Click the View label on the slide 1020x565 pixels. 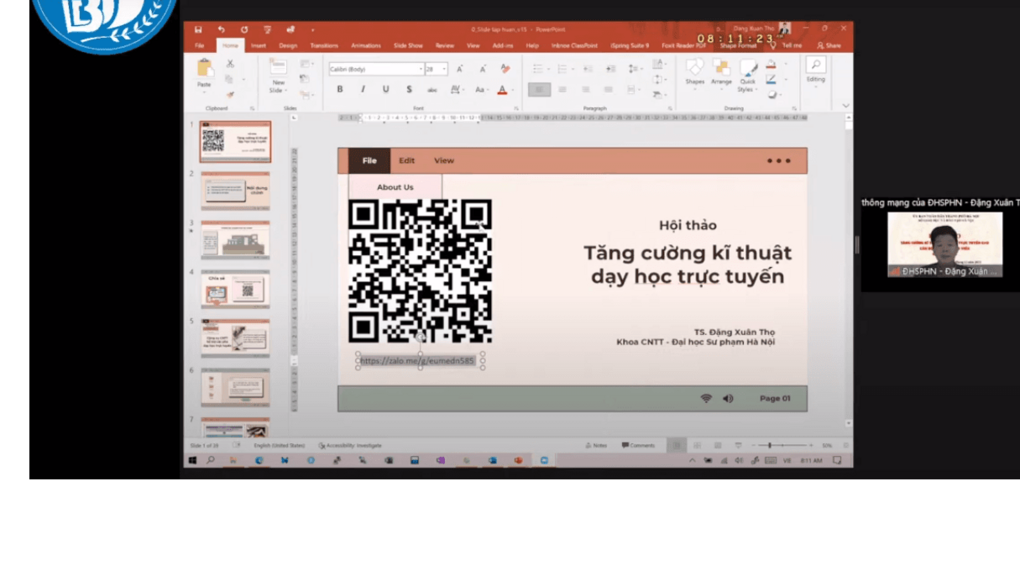(444, 161)
